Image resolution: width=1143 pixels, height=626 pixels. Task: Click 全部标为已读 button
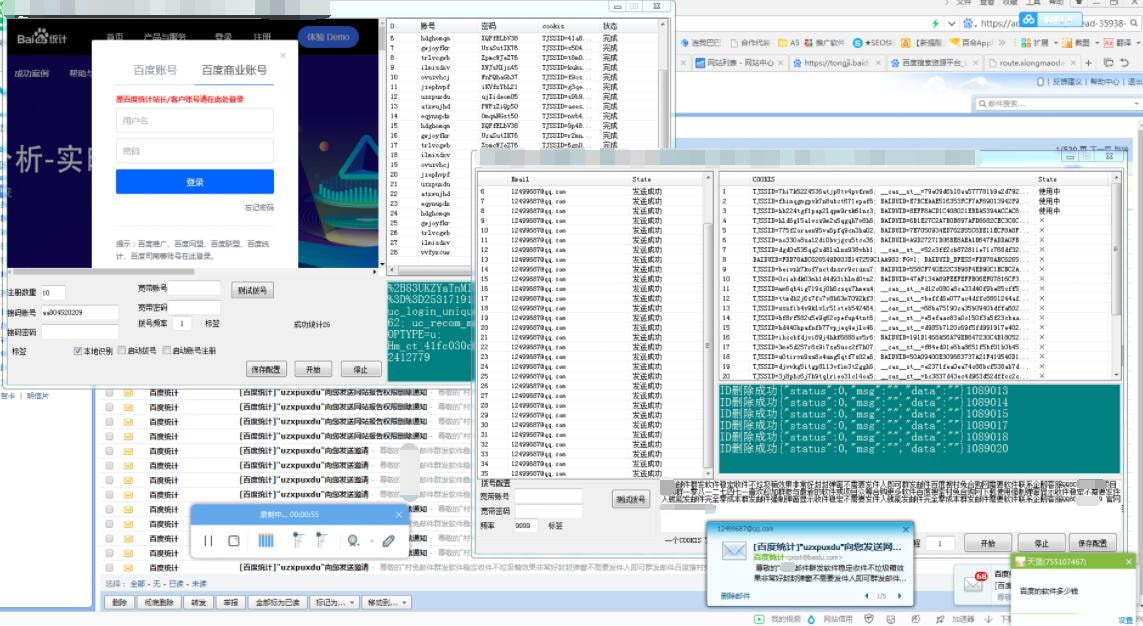tap(278, 603)
